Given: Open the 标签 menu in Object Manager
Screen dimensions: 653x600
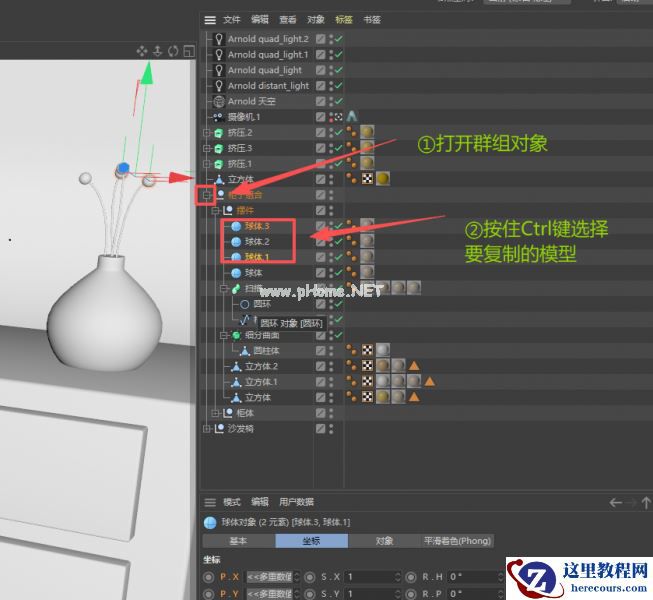Looking at the screenshot, I should click(344, 20).
